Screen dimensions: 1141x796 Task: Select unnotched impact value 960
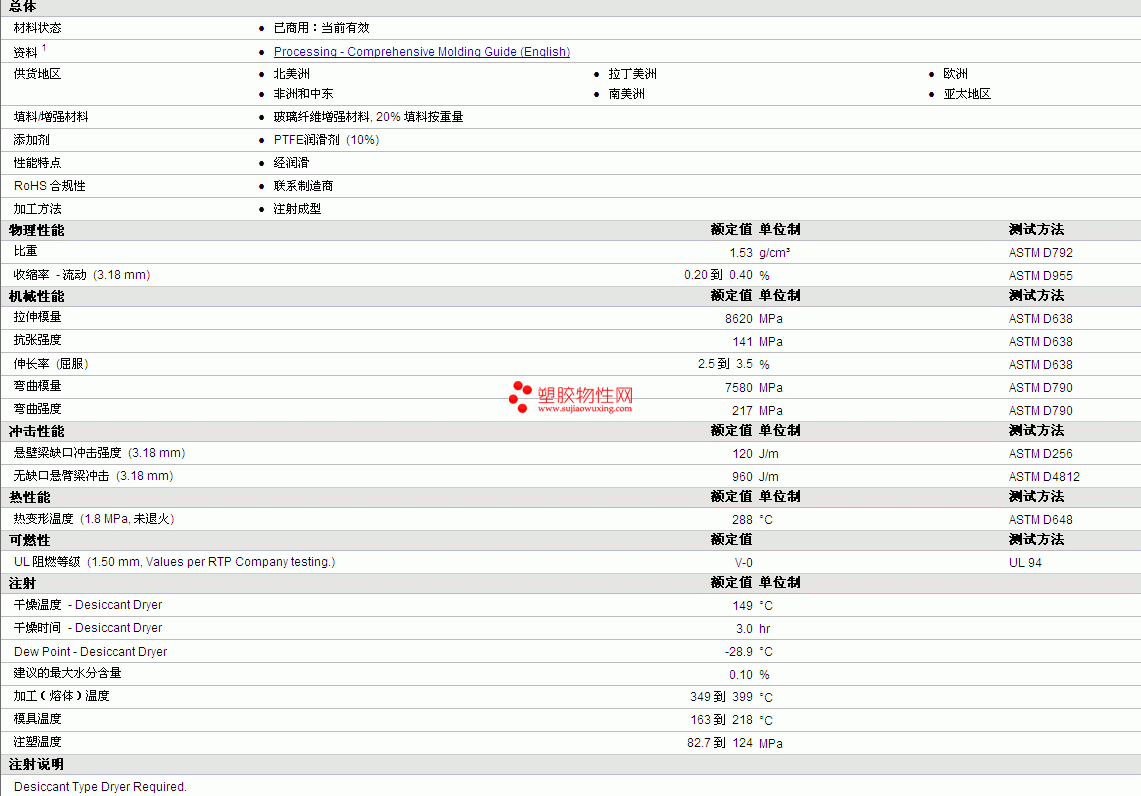(742, 477)
